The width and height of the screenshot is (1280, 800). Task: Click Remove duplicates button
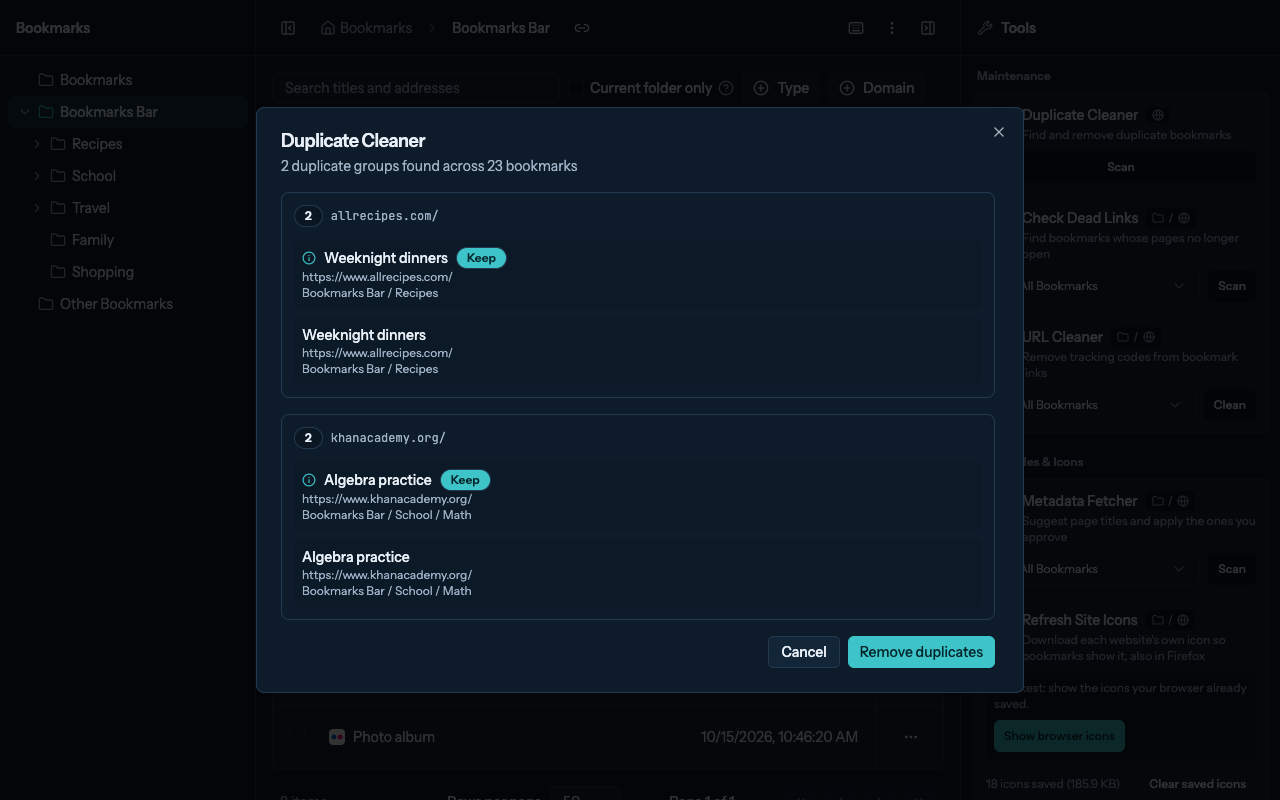point(921,652)
